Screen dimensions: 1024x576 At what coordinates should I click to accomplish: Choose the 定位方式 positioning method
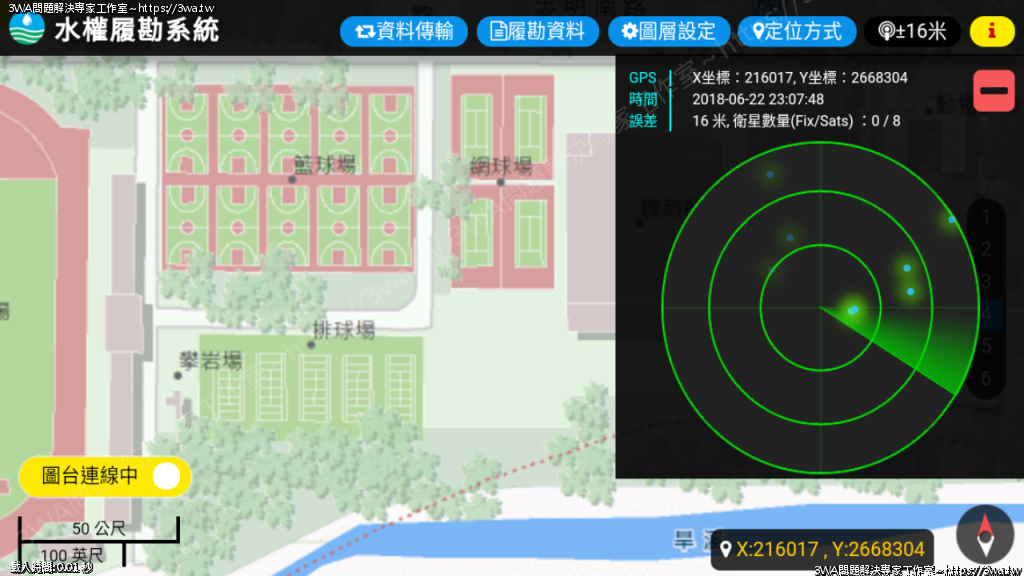coord(797,32)
